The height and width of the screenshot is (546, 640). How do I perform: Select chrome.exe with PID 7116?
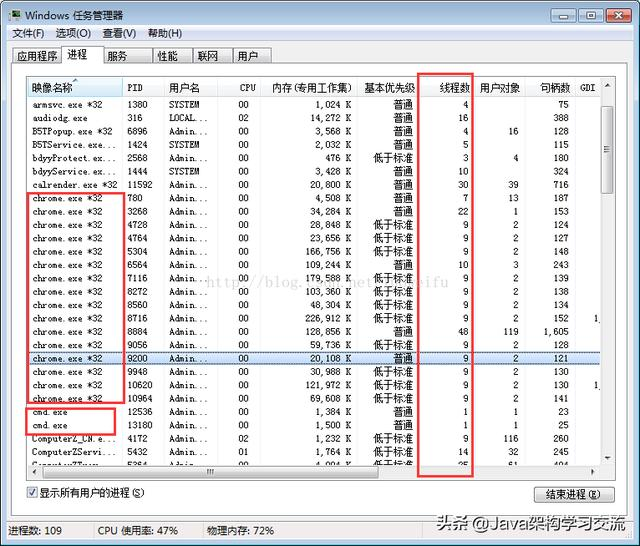[x=314, y=278]
